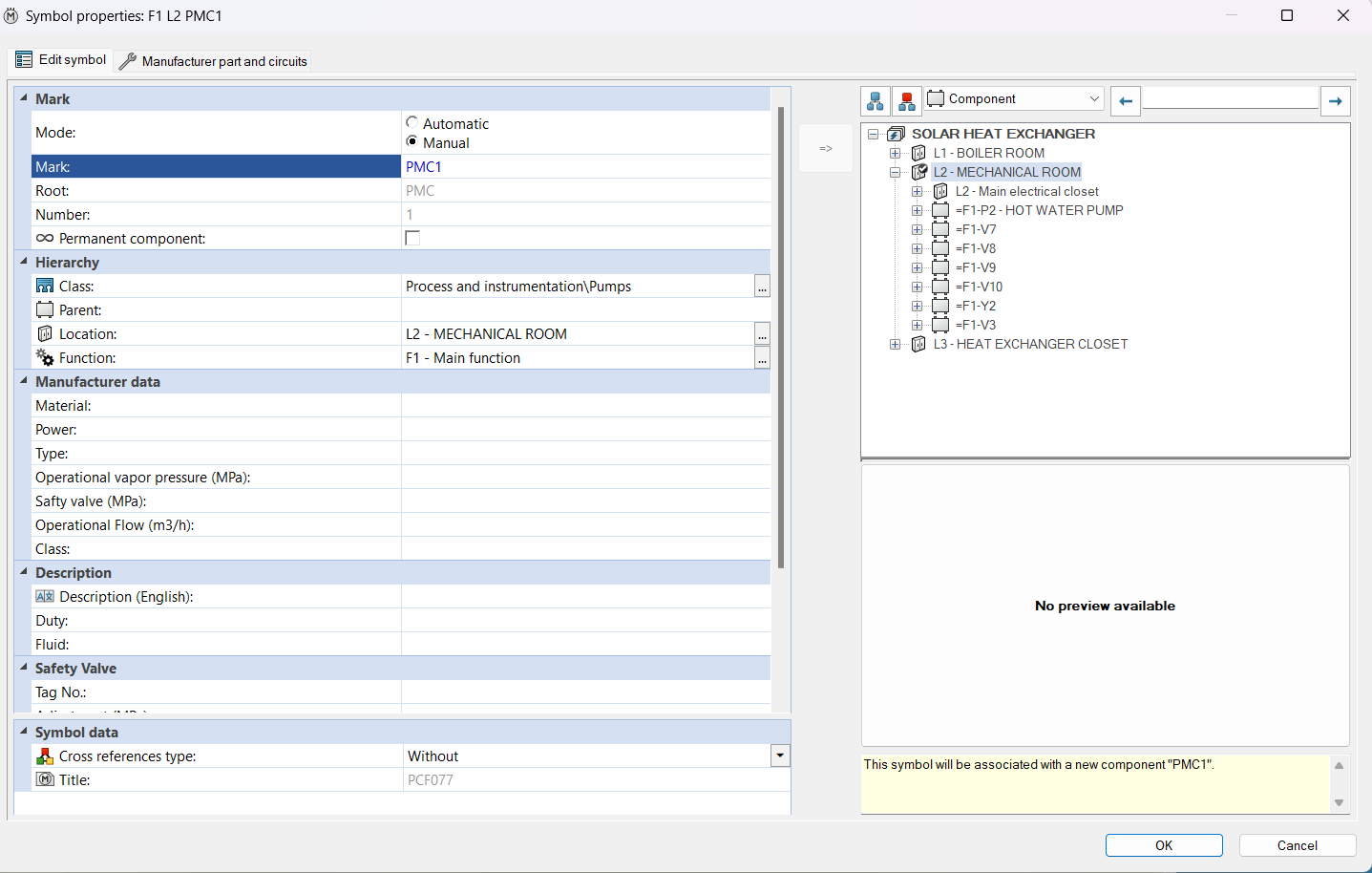Click the red component tree filter icon
Image resolution: width=1372 pixels, height=873 pixels.
point(907,100)
